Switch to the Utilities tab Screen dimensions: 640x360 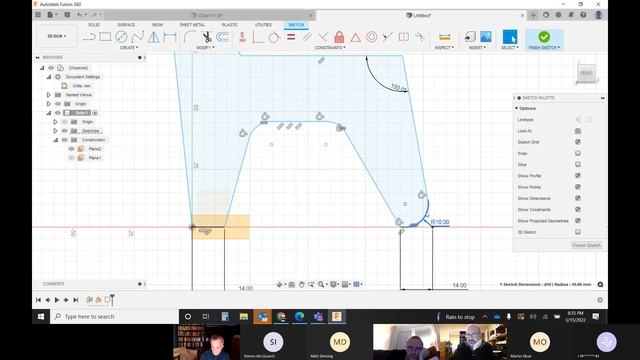pos(263,25)
